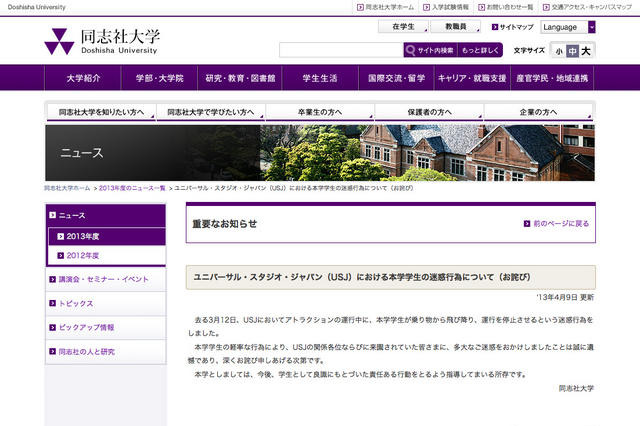Open the サイトマップ link
The width and height of the screenshot is (640, 426).
pos(517,27)
